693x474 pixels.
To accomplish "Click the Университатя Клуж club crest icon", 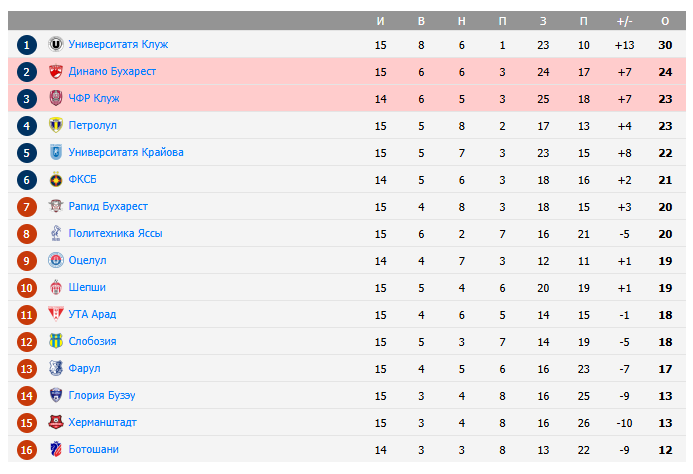I will point(56,45).
